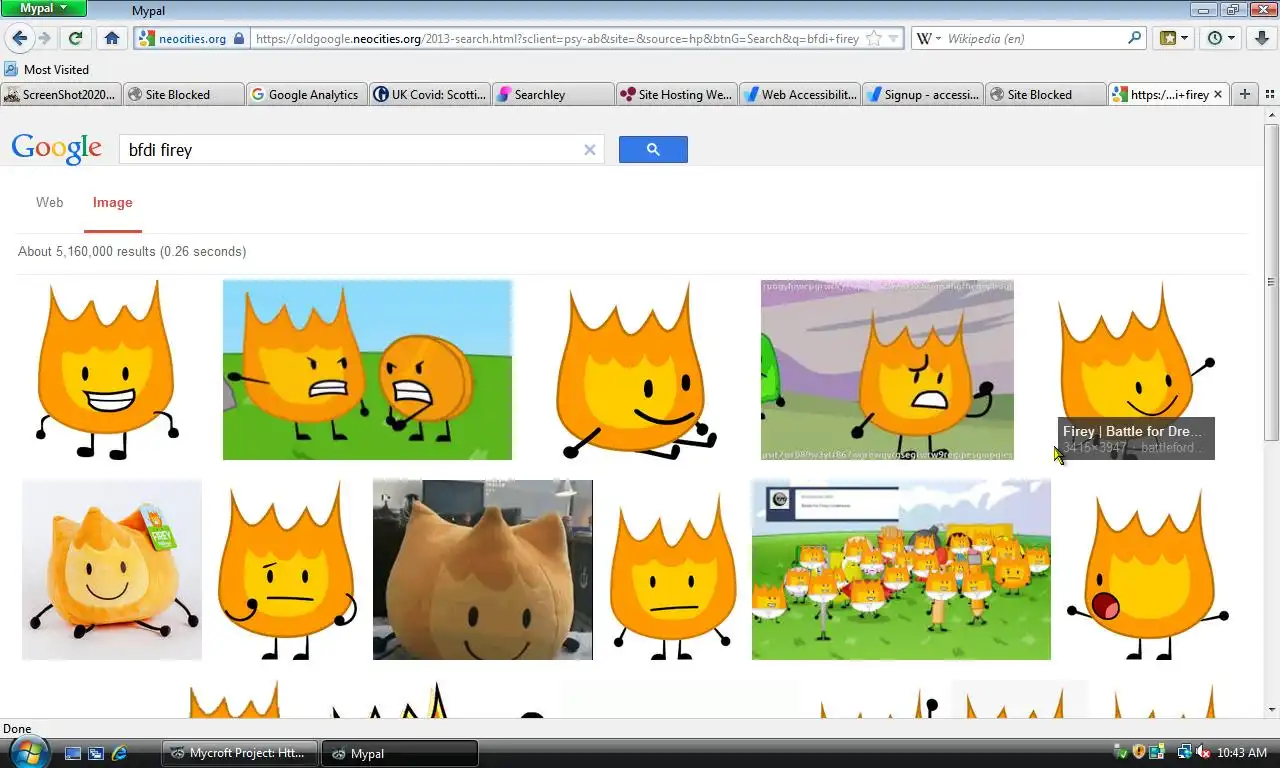
Task: Open the Windows Start menu
Action: (27, 752)
